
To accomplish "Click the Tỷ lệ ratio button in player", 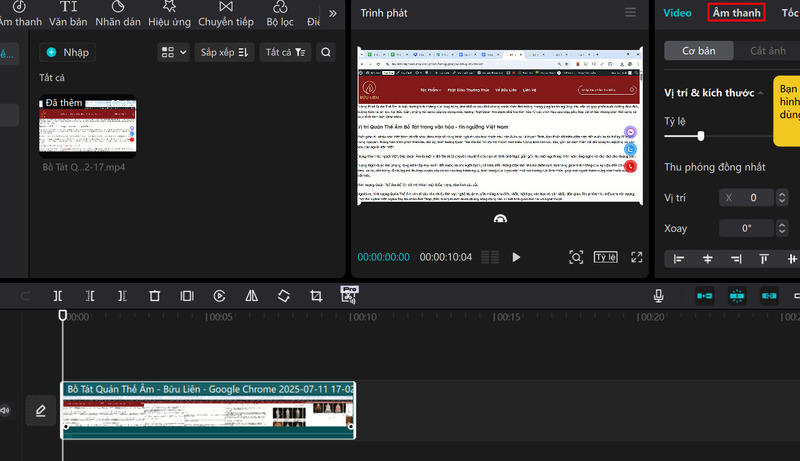I will [605, 257].
